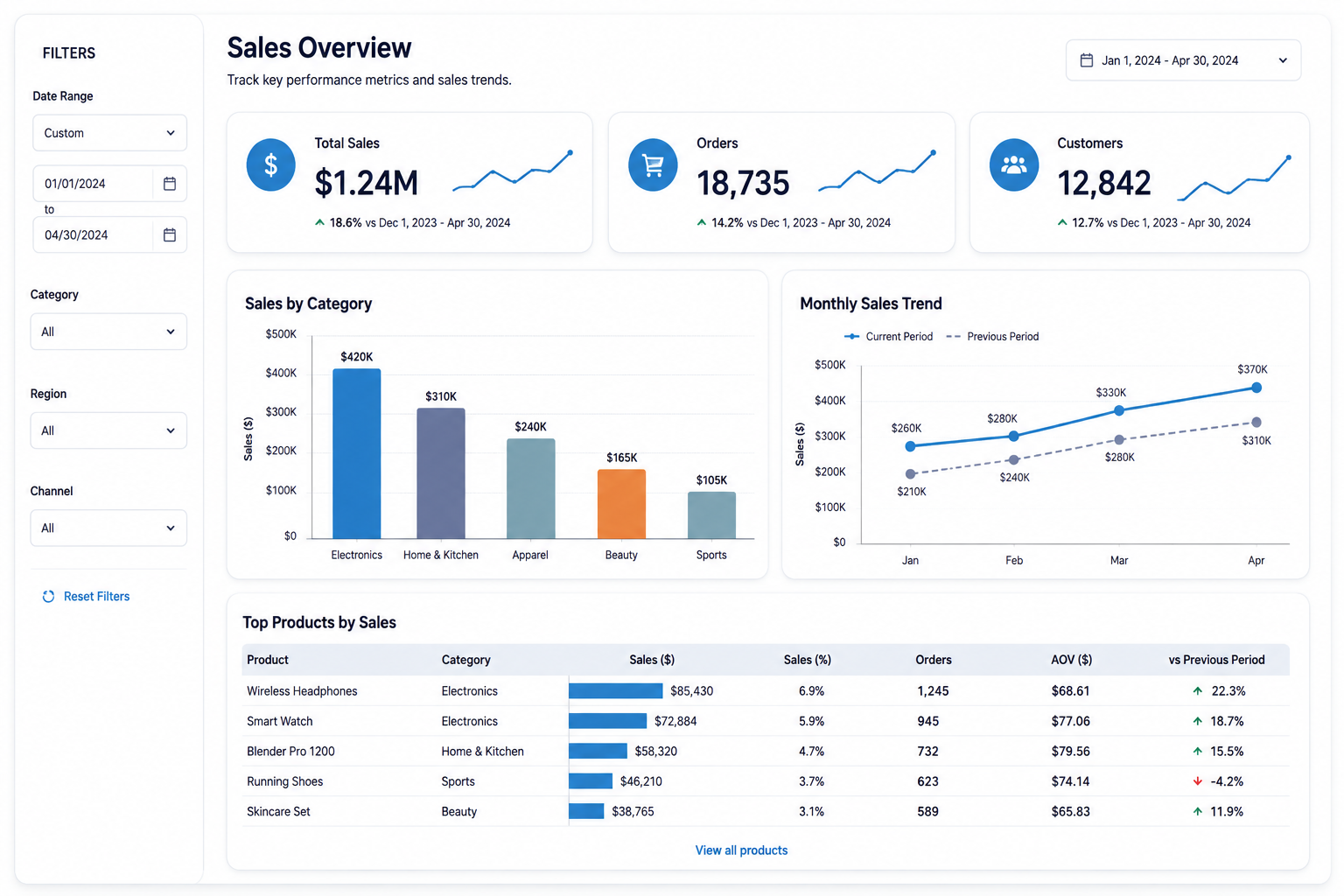Sort table by vs Previous Period header

point(1217,660)
